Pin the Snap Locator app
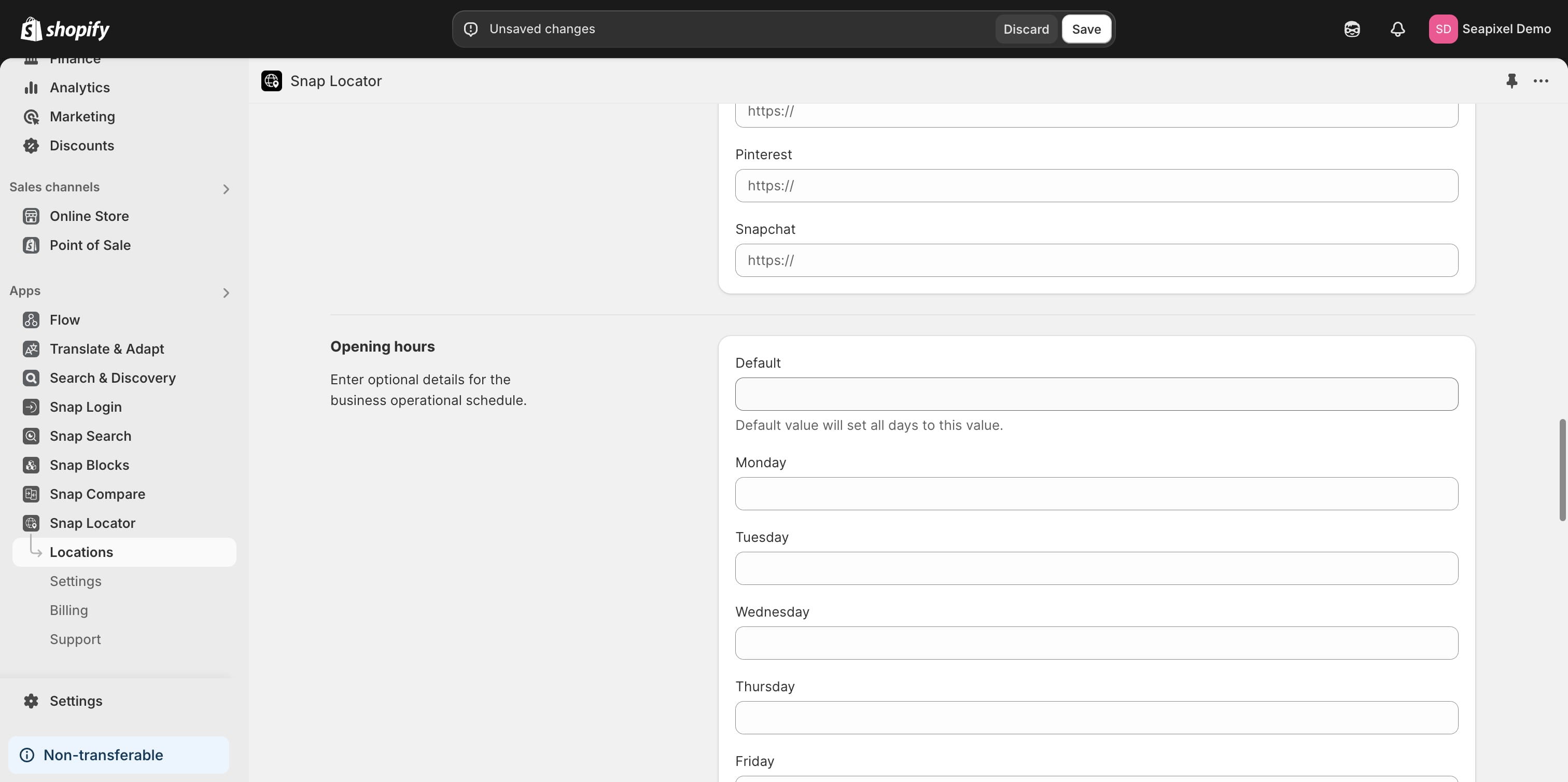The width and height of the screenshot is (1568, 782). click(1512, 80)
